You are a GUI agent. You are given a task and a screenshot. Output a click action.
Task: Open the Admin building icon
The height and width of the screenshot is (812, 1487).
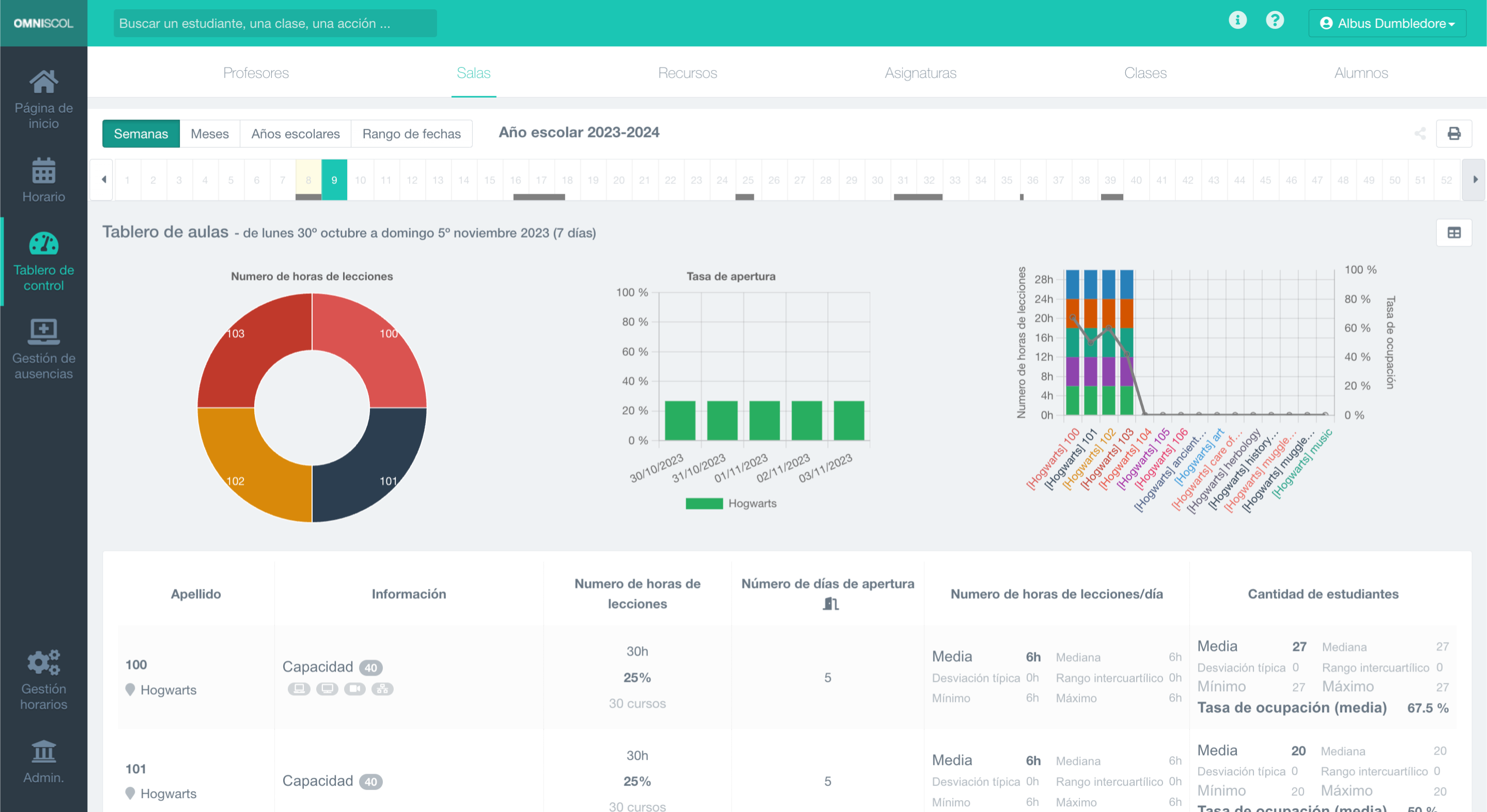[x=43, y=752]
